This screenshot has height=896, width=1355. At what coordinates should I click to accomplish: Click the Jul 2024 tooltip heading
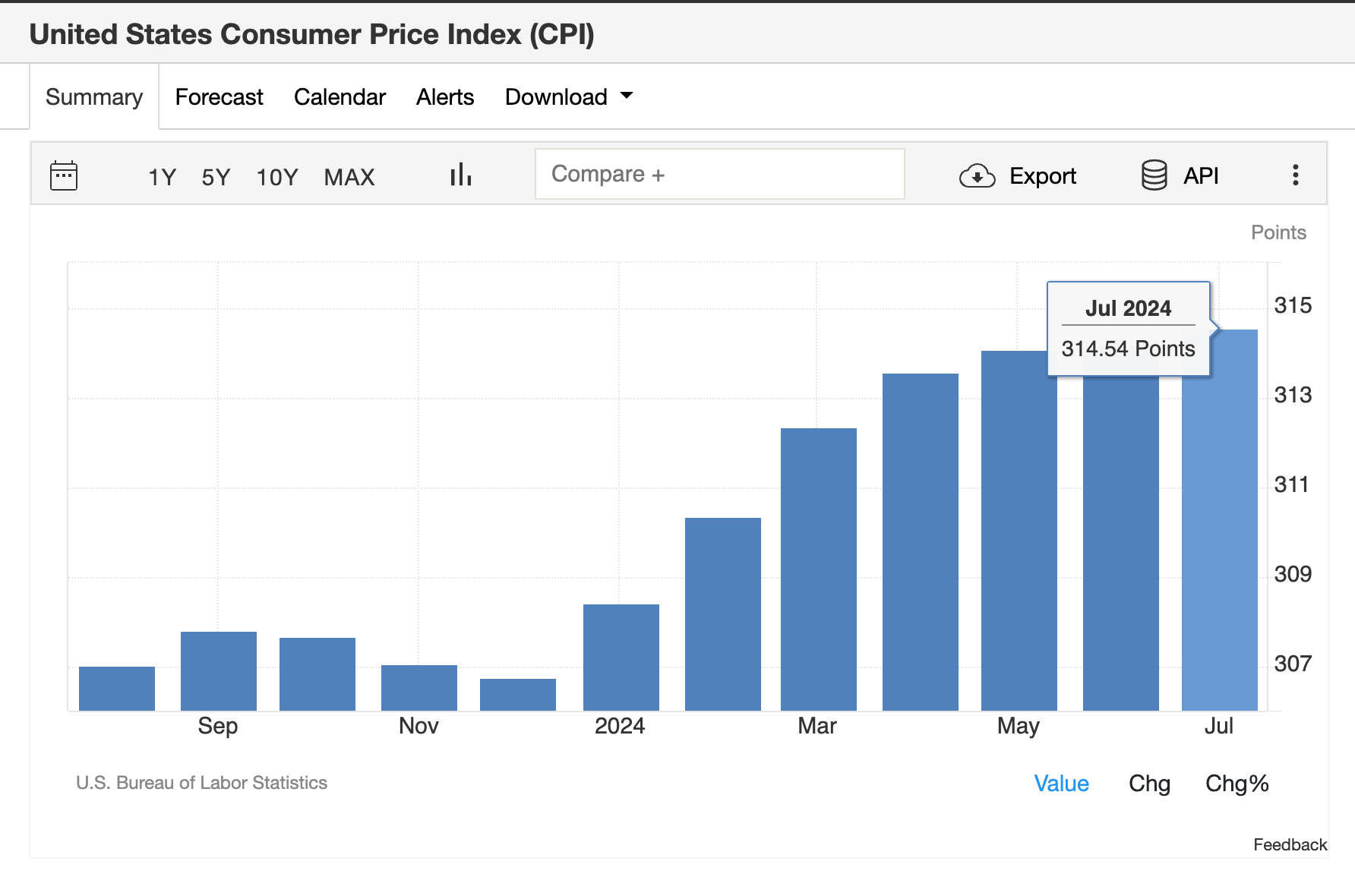click(x=1128, y=308)
